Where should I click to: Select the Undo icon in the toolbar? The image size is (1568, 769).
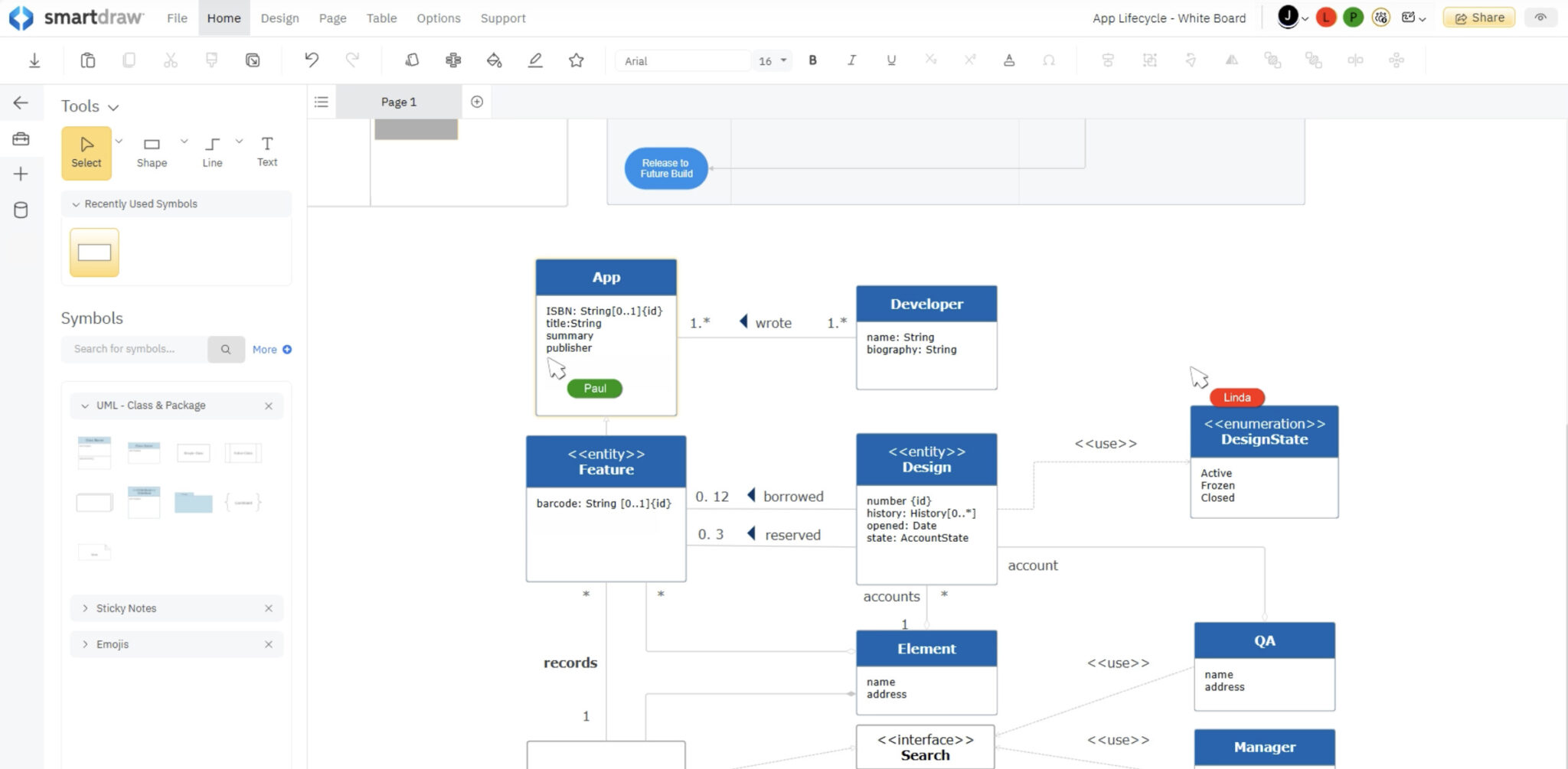point(310,60)
